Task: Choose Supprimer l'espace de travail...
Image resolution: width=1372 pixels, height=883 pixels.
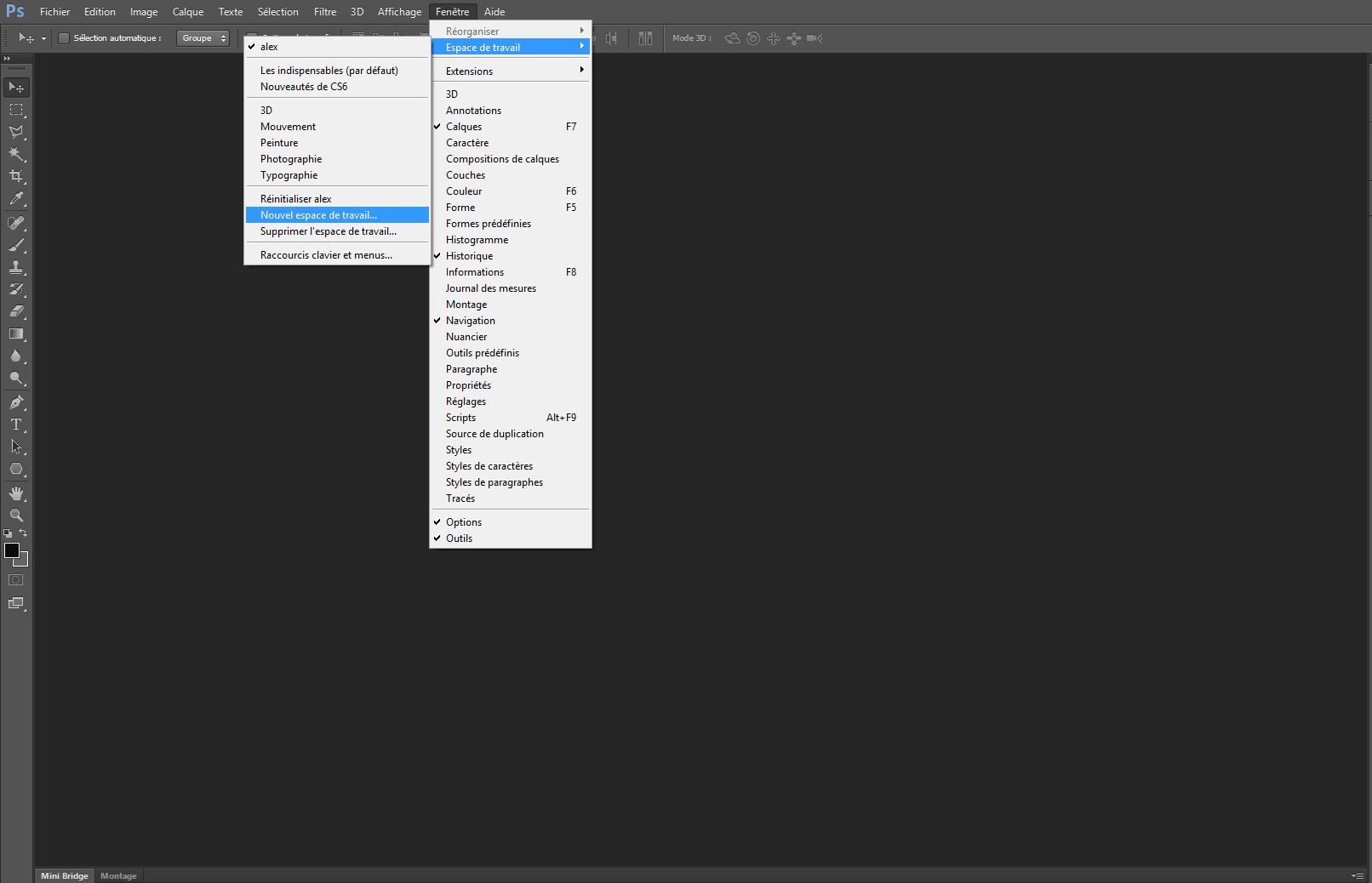Action: 337,231
